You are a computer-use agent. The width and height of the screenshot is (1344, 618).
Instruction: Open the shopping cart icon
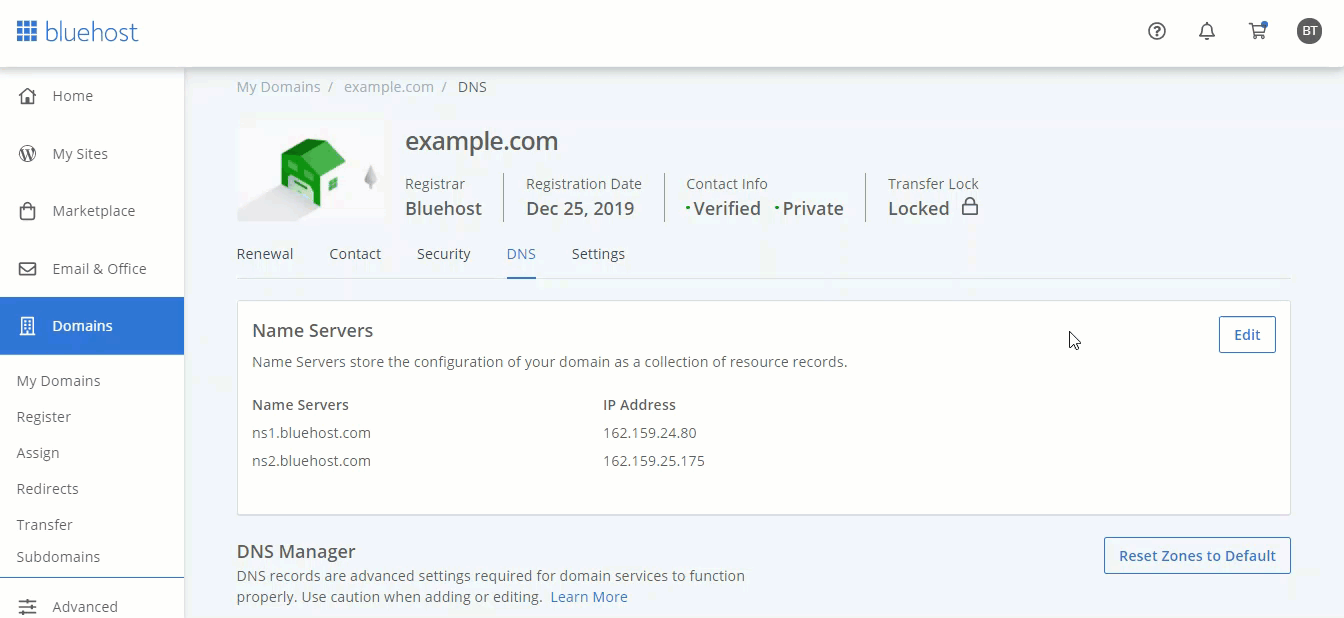[x=1258, y=31]
